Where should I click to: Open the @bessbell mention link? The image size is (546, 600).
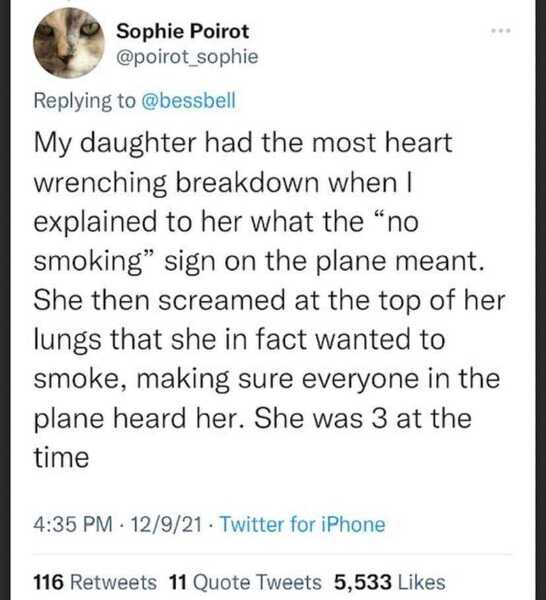pos(189,100)
